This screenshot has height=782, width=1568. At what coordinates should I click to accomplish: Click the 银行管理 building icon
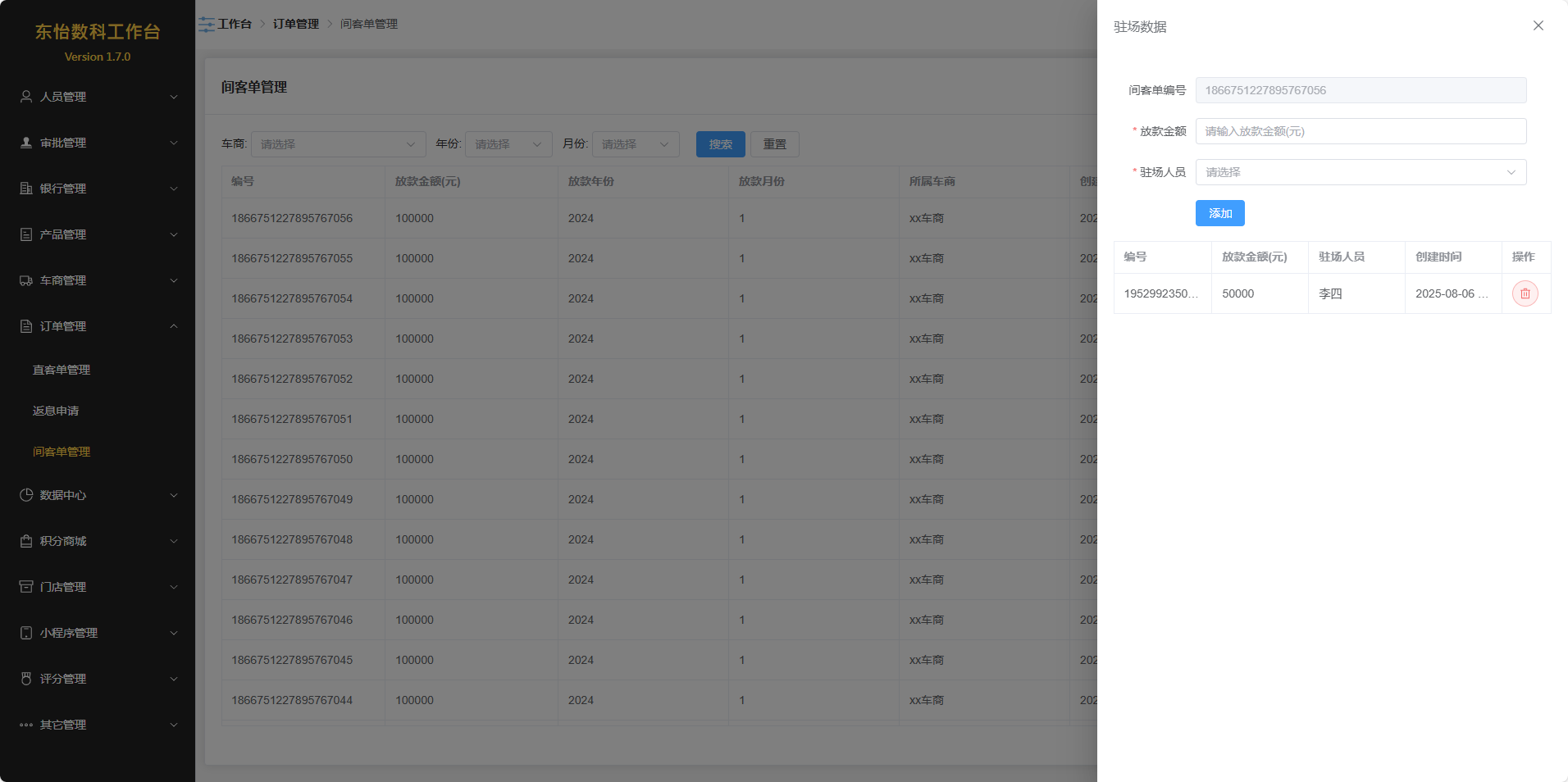point(26,189)
